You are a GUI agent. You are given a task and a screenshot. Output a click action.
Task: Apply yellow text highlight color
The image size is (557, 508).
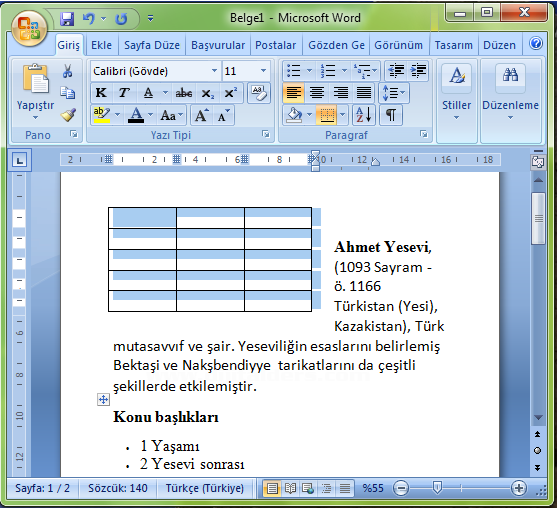102,115
